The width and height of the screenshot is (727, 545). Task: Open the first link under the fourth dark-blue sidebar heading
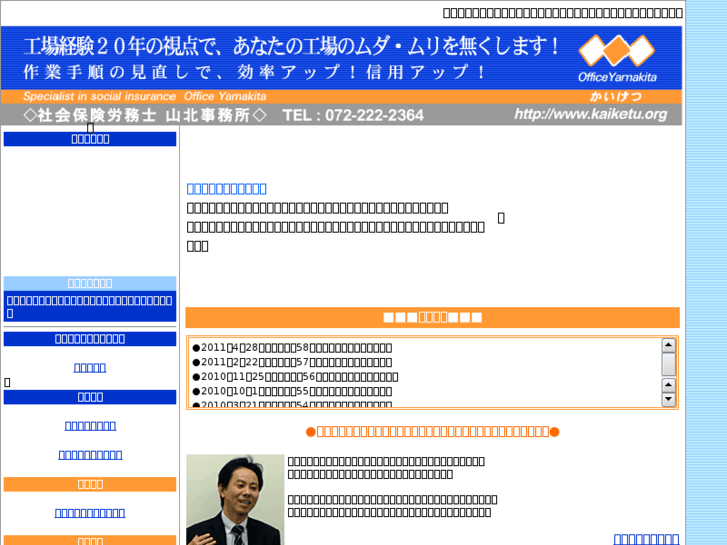point(90,425)
